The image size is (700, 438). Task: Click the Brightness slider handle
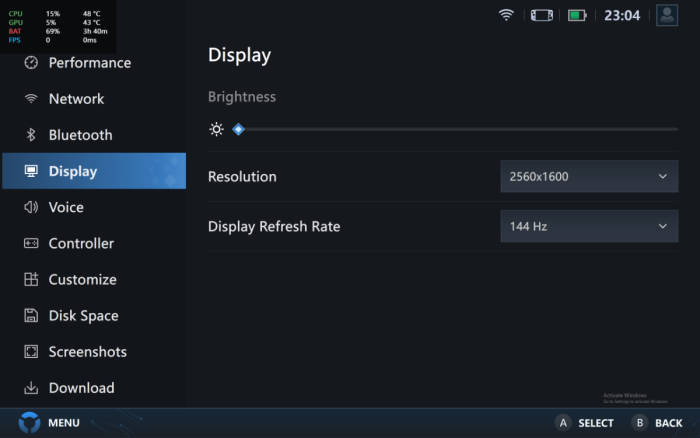(238, 129)
